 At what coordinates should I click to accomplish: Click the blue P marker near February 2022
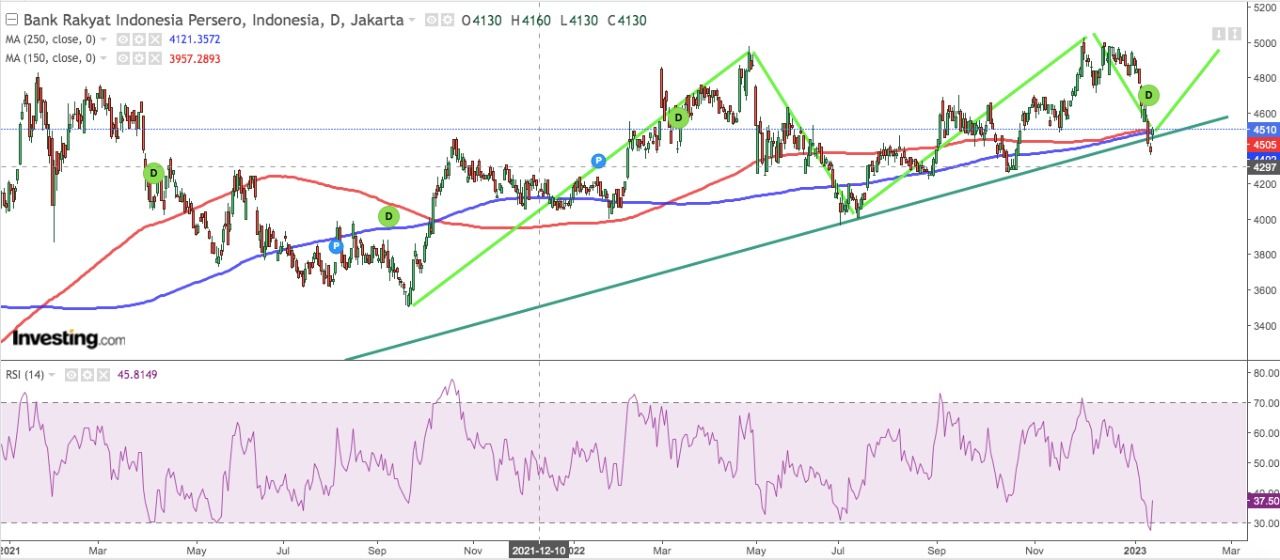click(598, 160)
